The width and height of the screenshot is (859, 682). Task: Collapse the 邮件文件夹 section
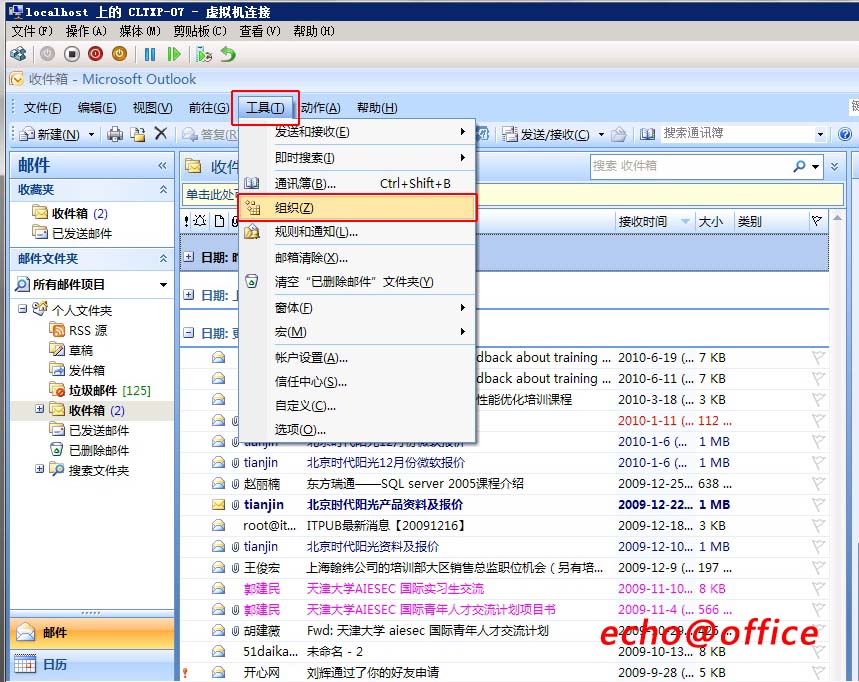coord(163,258)
